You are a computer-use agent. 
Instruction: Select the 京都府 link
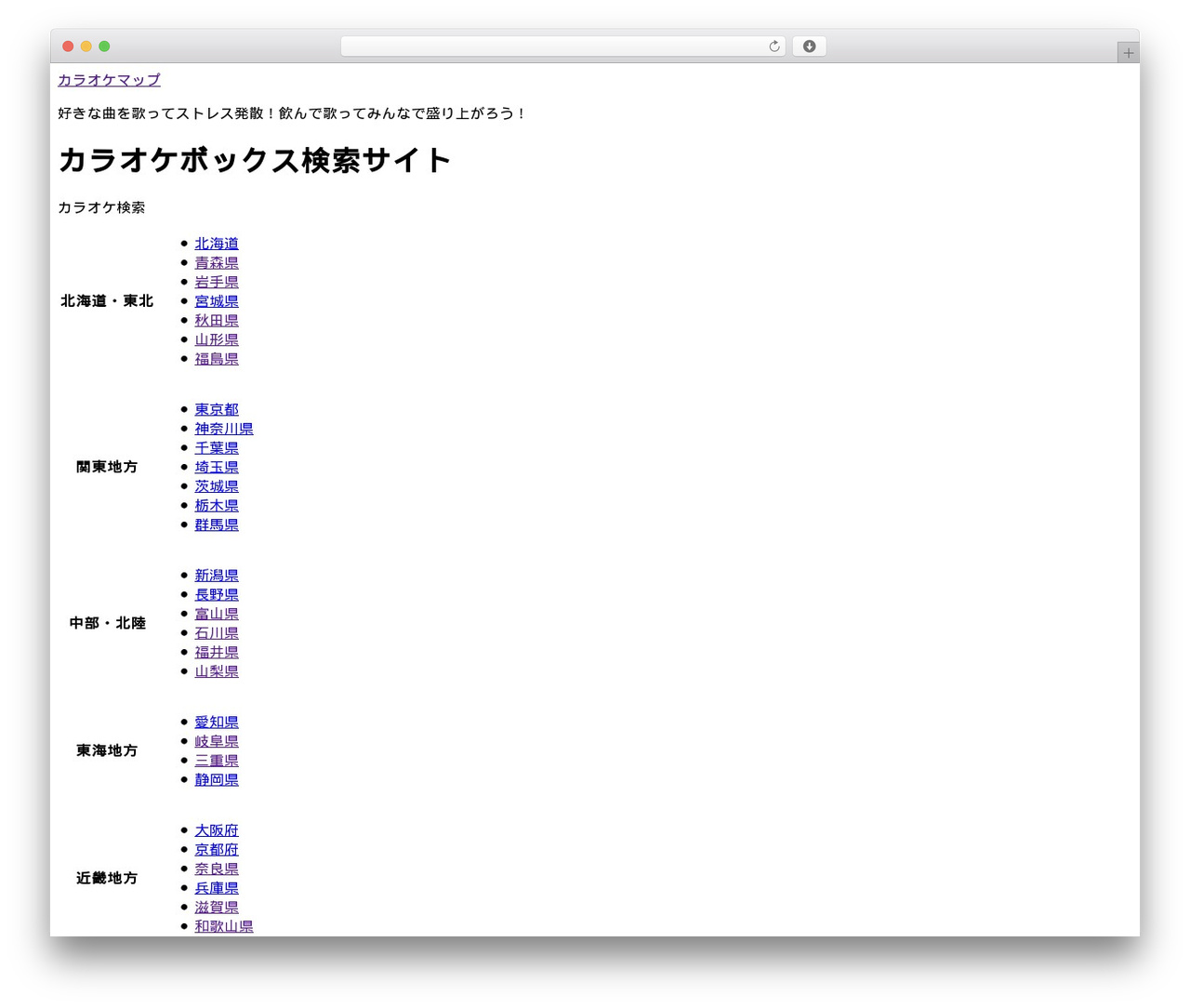tap(217, 850)
